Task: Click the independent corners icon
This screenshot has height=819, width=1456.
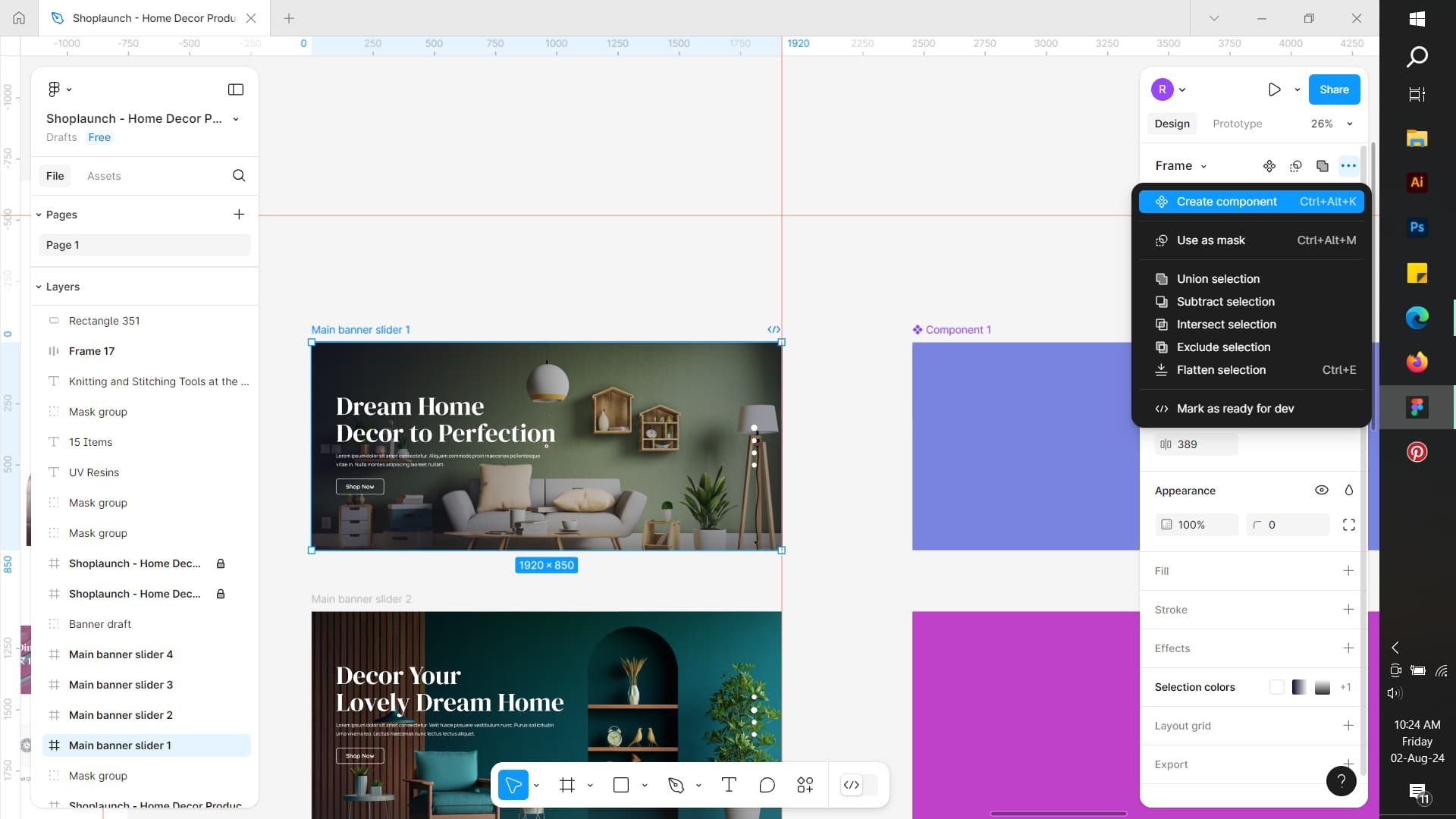Action: (1349, 525)
